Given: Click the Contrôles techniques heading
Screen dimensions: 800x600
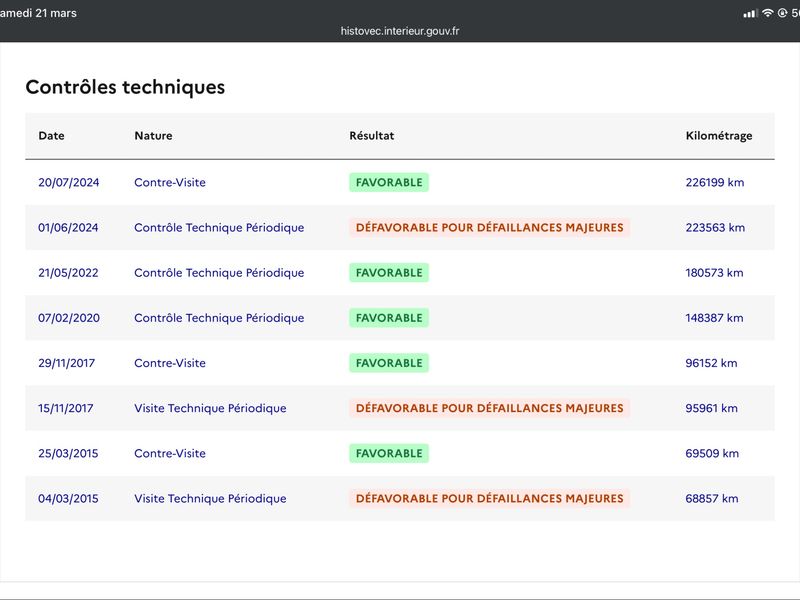Looking at the screenshot, I should [125, 87].
